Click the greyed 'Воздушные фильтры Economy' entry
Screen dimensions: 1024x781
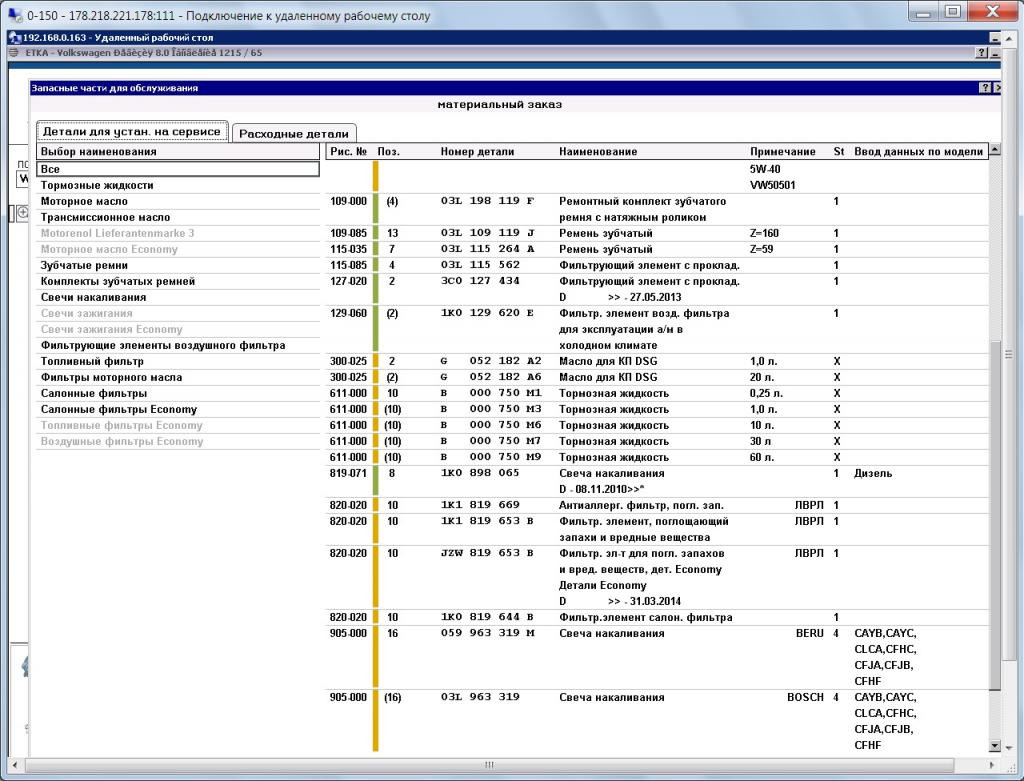click(x=178, y=441)
